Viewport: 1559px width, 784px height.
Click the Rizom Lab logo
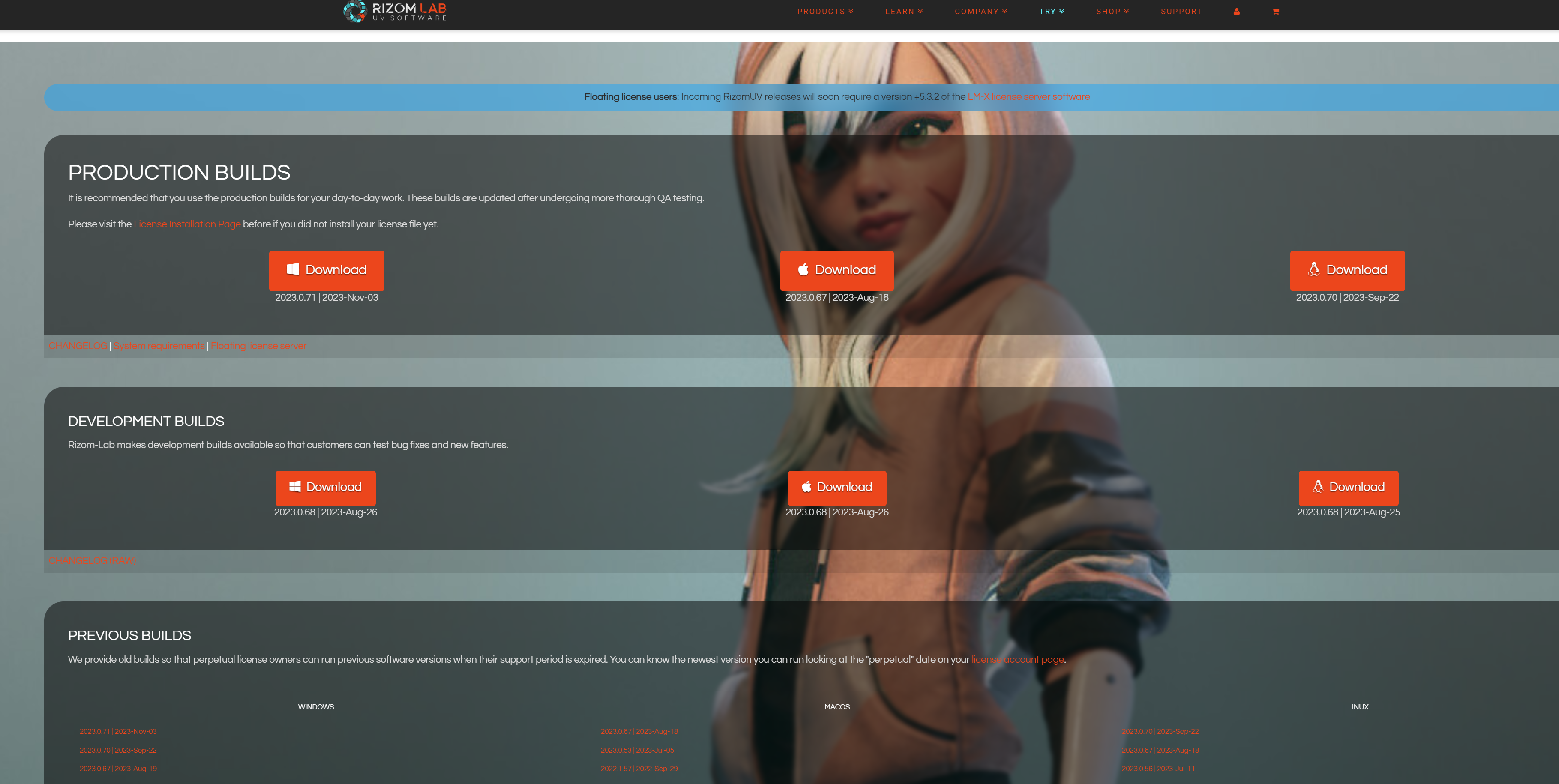click(395, 11)
